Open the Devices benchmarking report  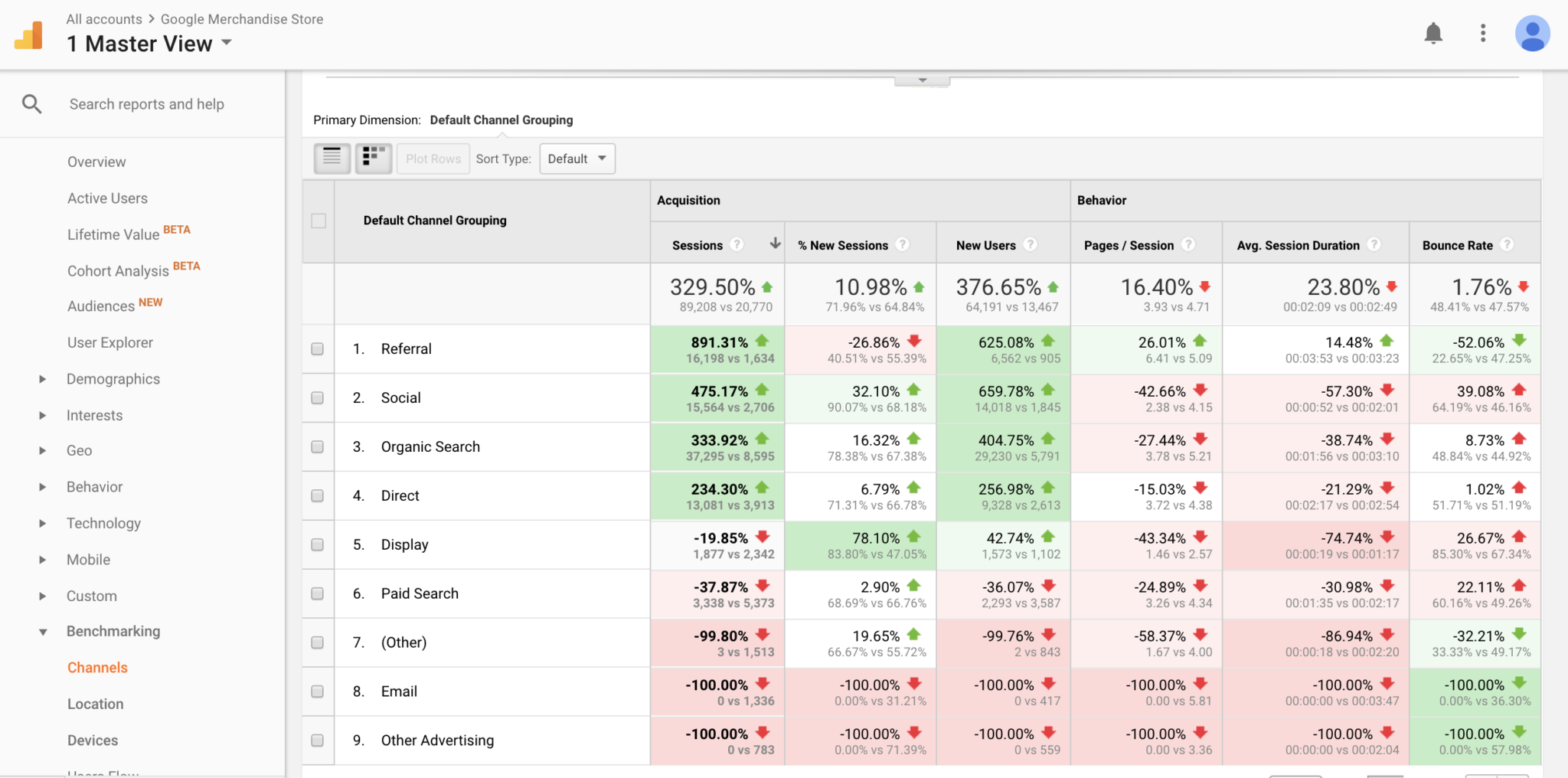click(x=93, y=740)
